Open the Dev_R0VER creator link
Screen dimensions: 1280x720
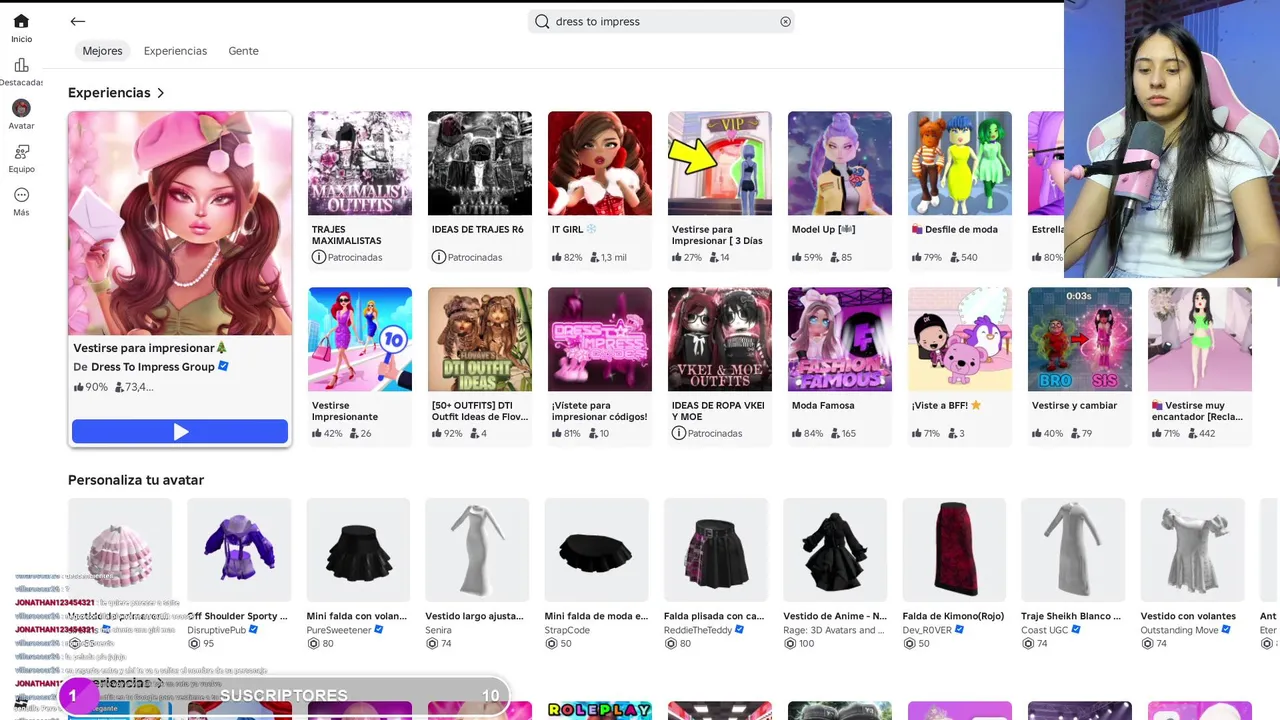927,630
